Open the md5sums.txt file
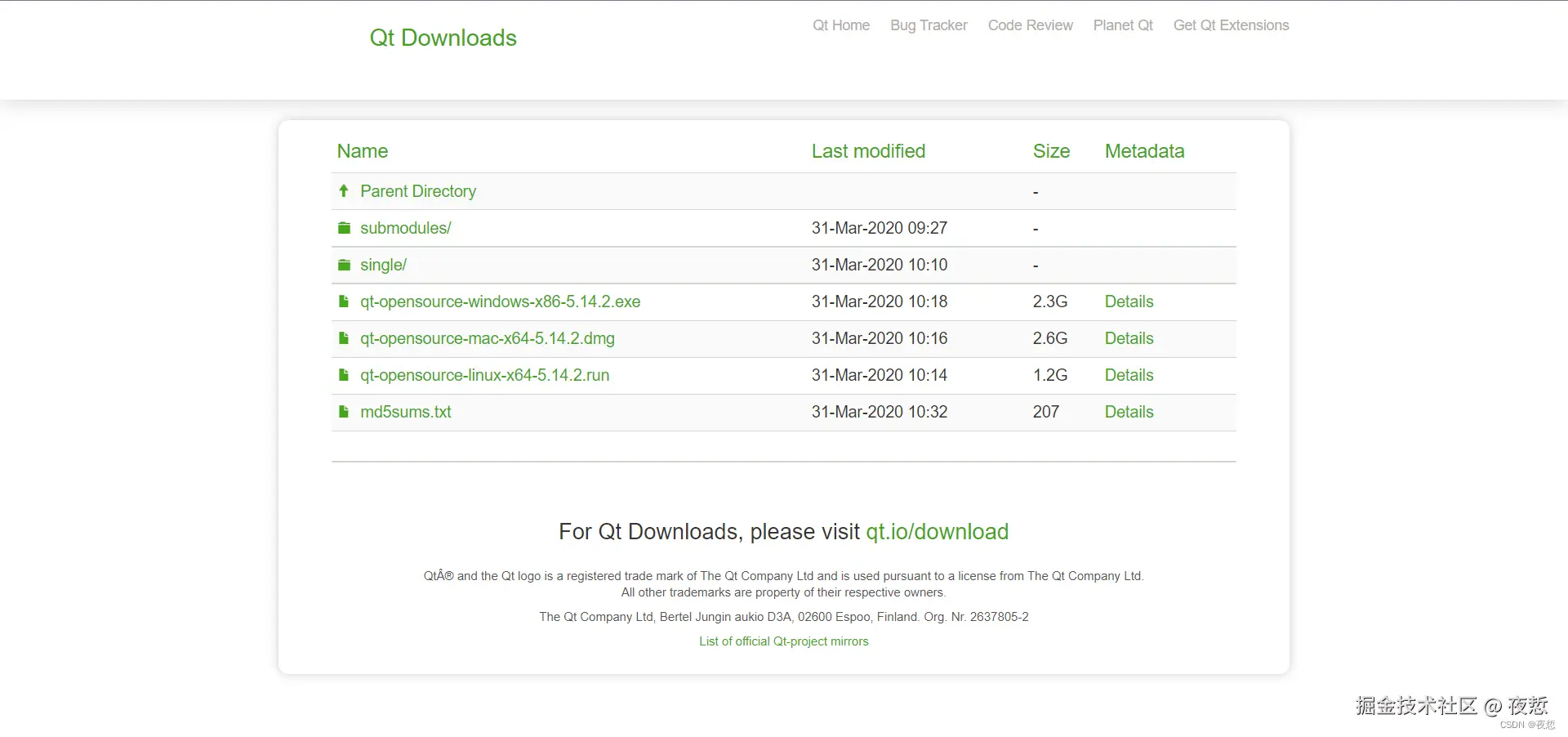Image resolution: width=1568 pixels, height=737 pixels. [406, 412]
